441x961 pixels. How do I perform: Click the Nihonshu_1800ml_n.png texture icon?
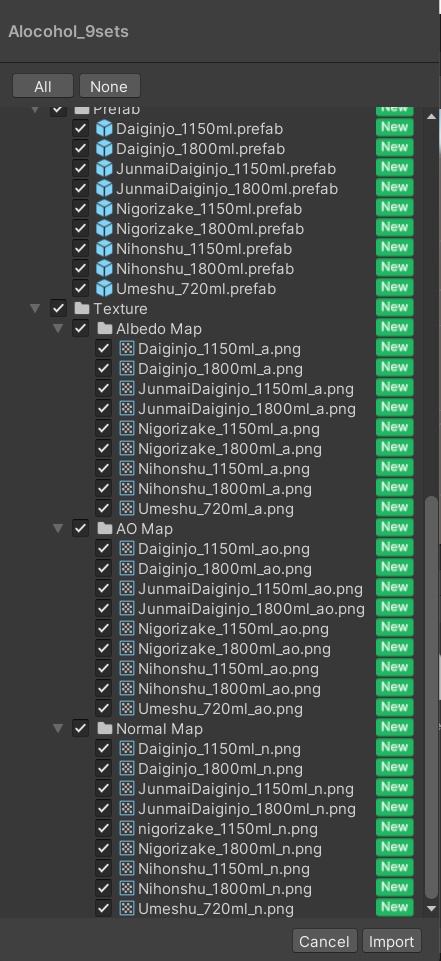[x=126, y=888]
